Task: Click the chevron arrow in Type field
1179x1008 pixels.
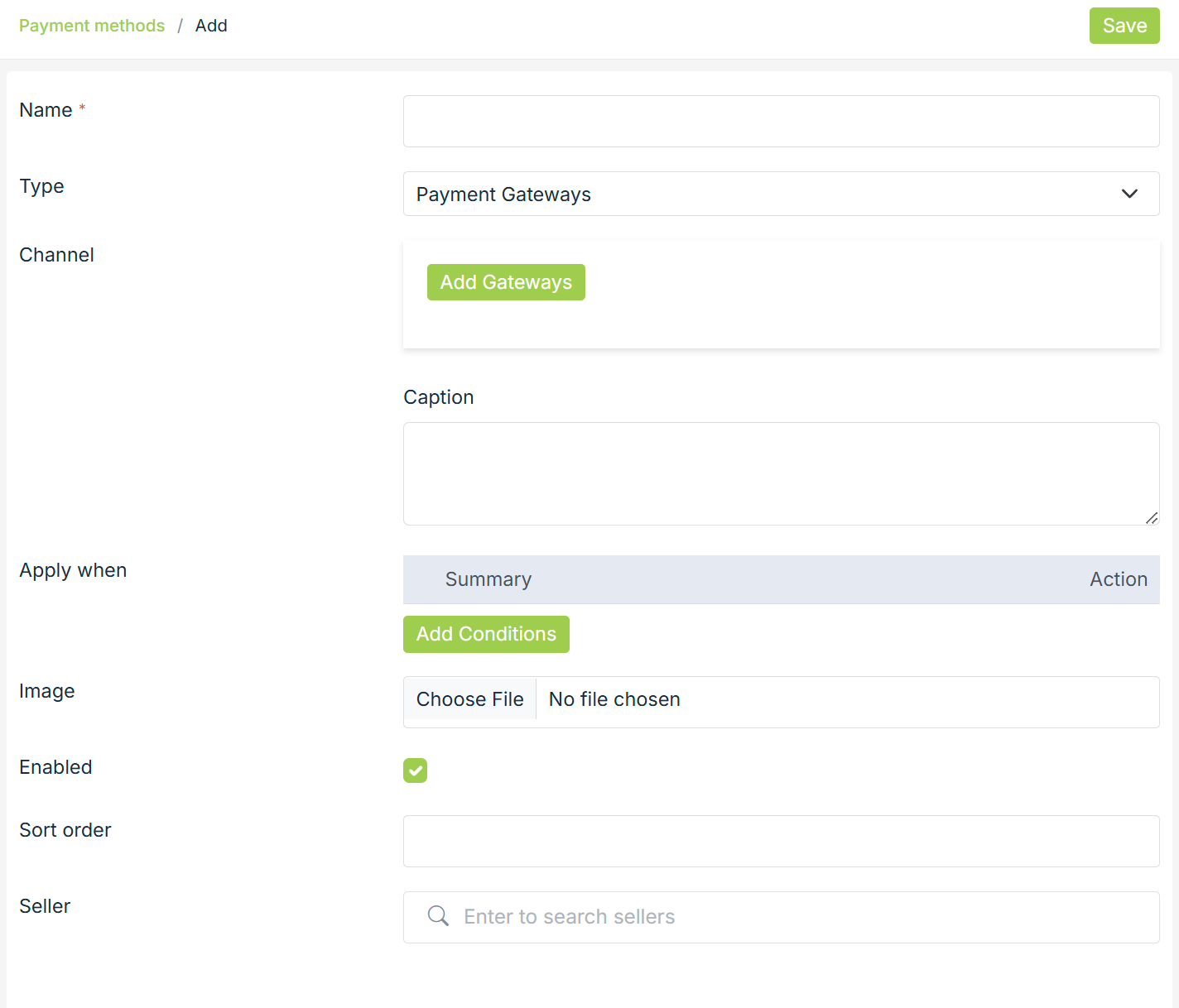Action: point(1129,194)
